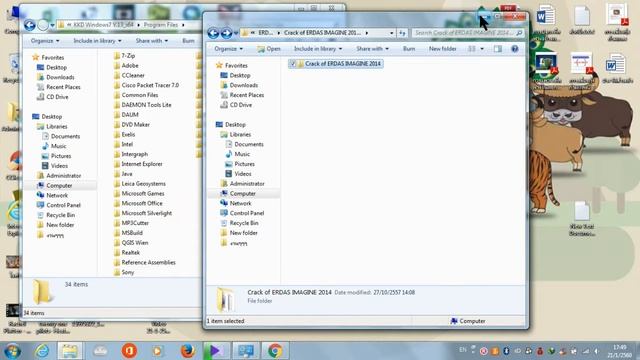The height and width of the screenshot is (360, 640).
Task: Open Share with dropdown in front window
Action: pyautogui.click(x=372, y=49)
